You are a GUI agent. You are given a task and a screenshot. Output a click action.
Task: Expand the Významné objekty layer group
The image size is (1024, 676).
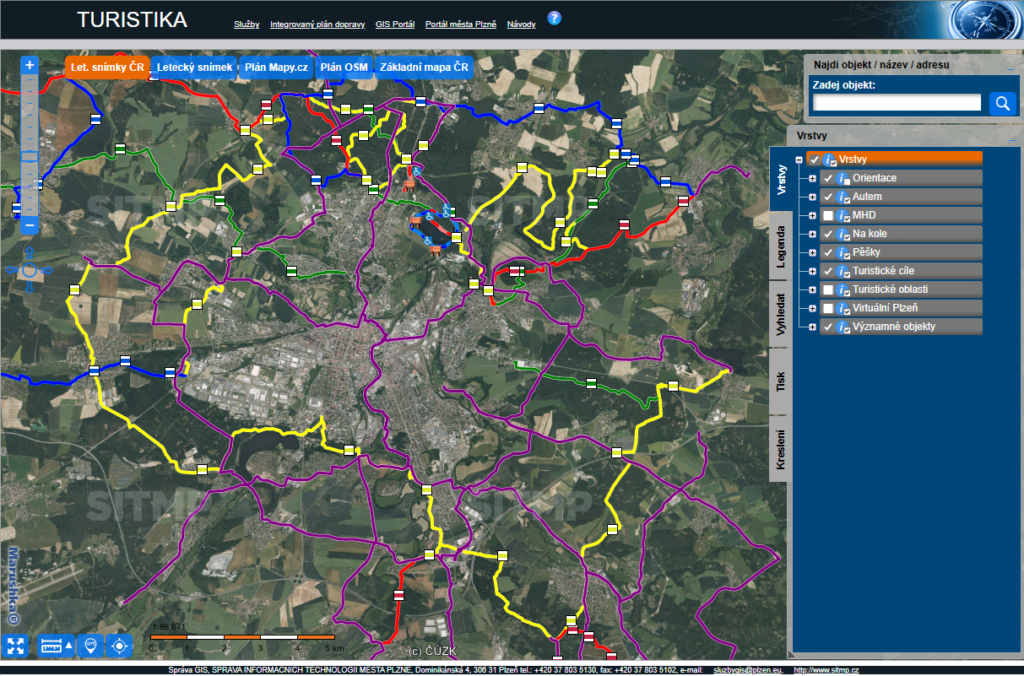(x=812, y=327)
